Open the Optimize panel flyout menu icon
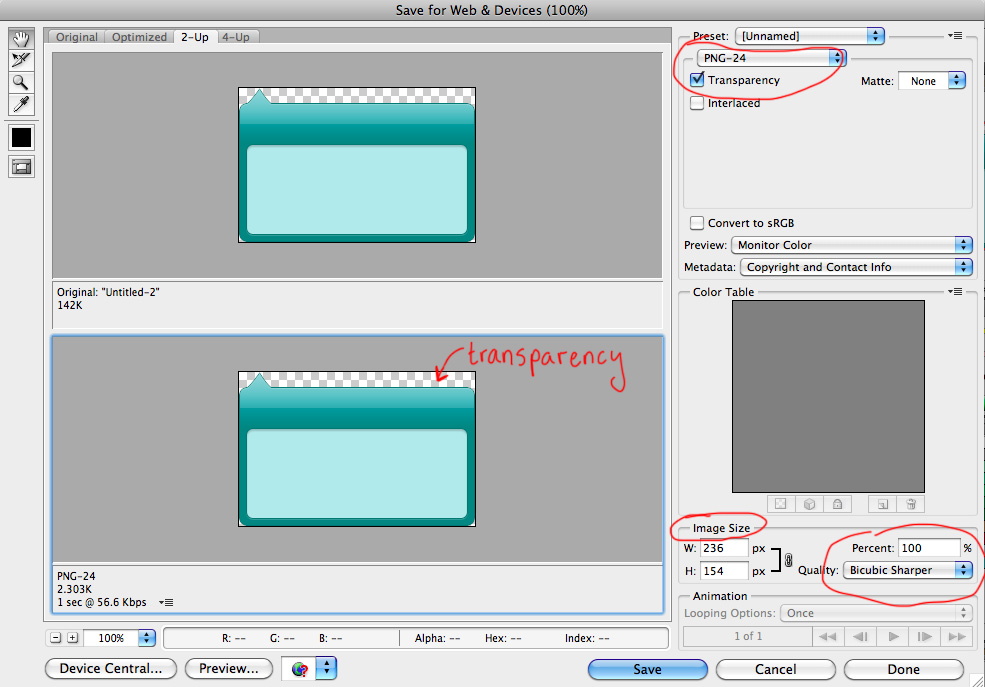 (955, 36)
